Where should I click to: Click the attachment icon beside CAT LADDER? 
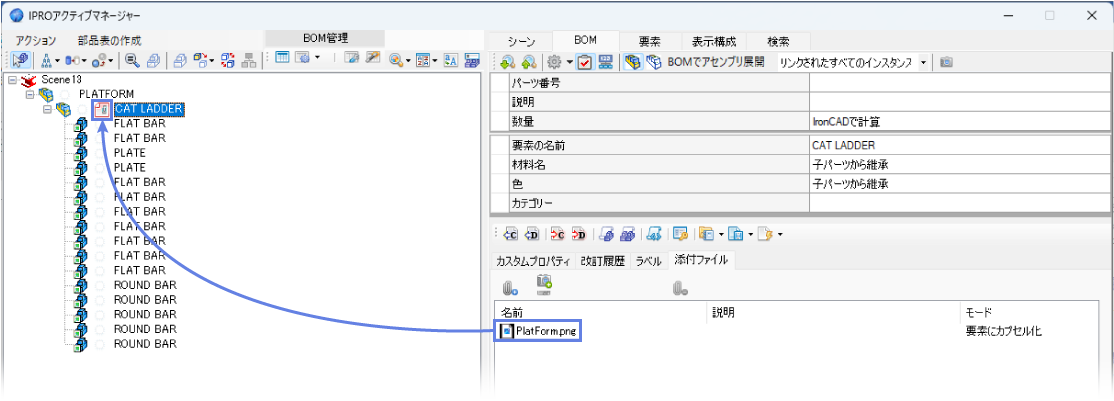(x=102, y=109)
